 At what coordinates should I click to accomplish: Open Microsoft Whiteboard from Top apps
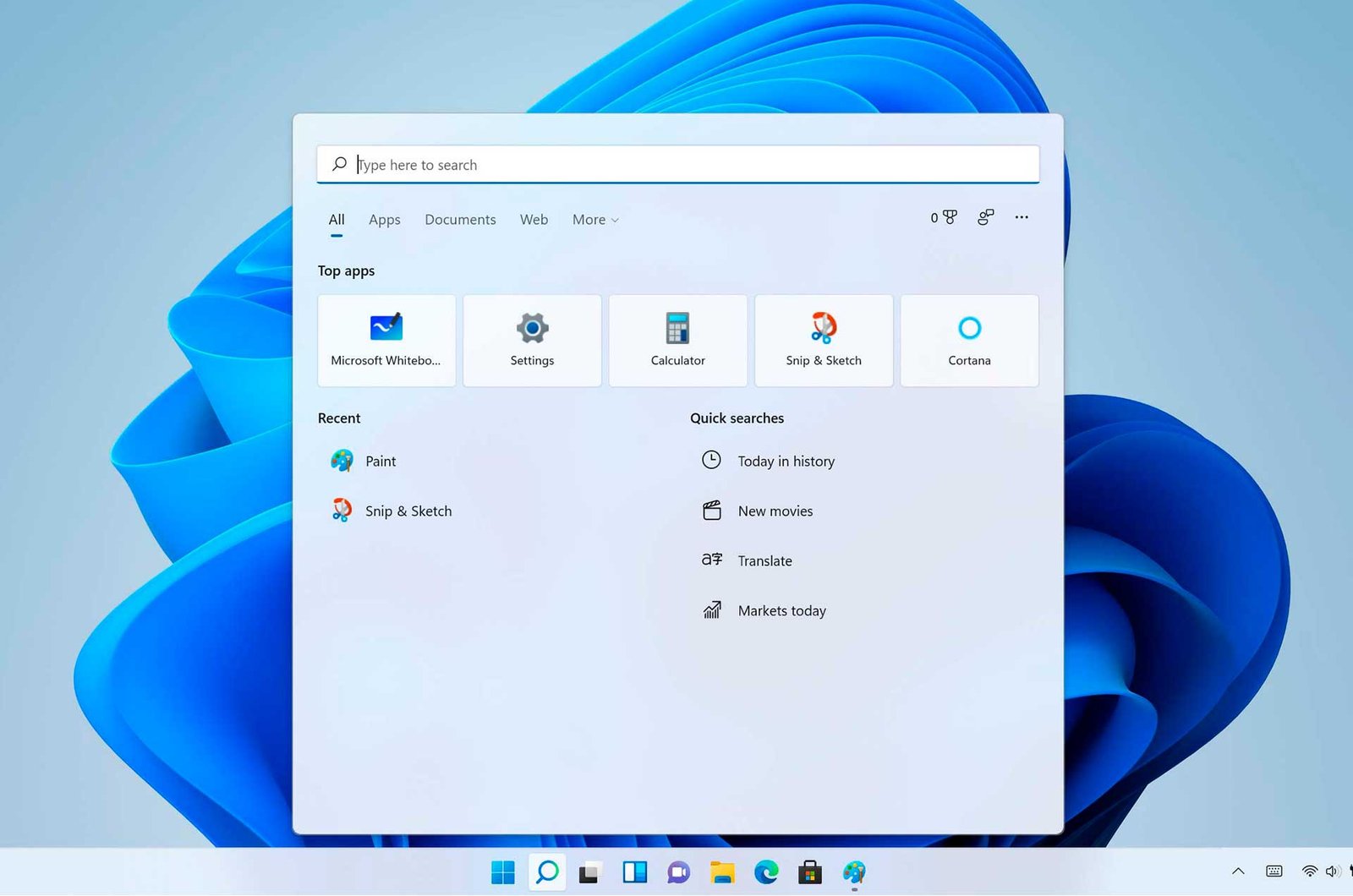(x=386, y=340)
